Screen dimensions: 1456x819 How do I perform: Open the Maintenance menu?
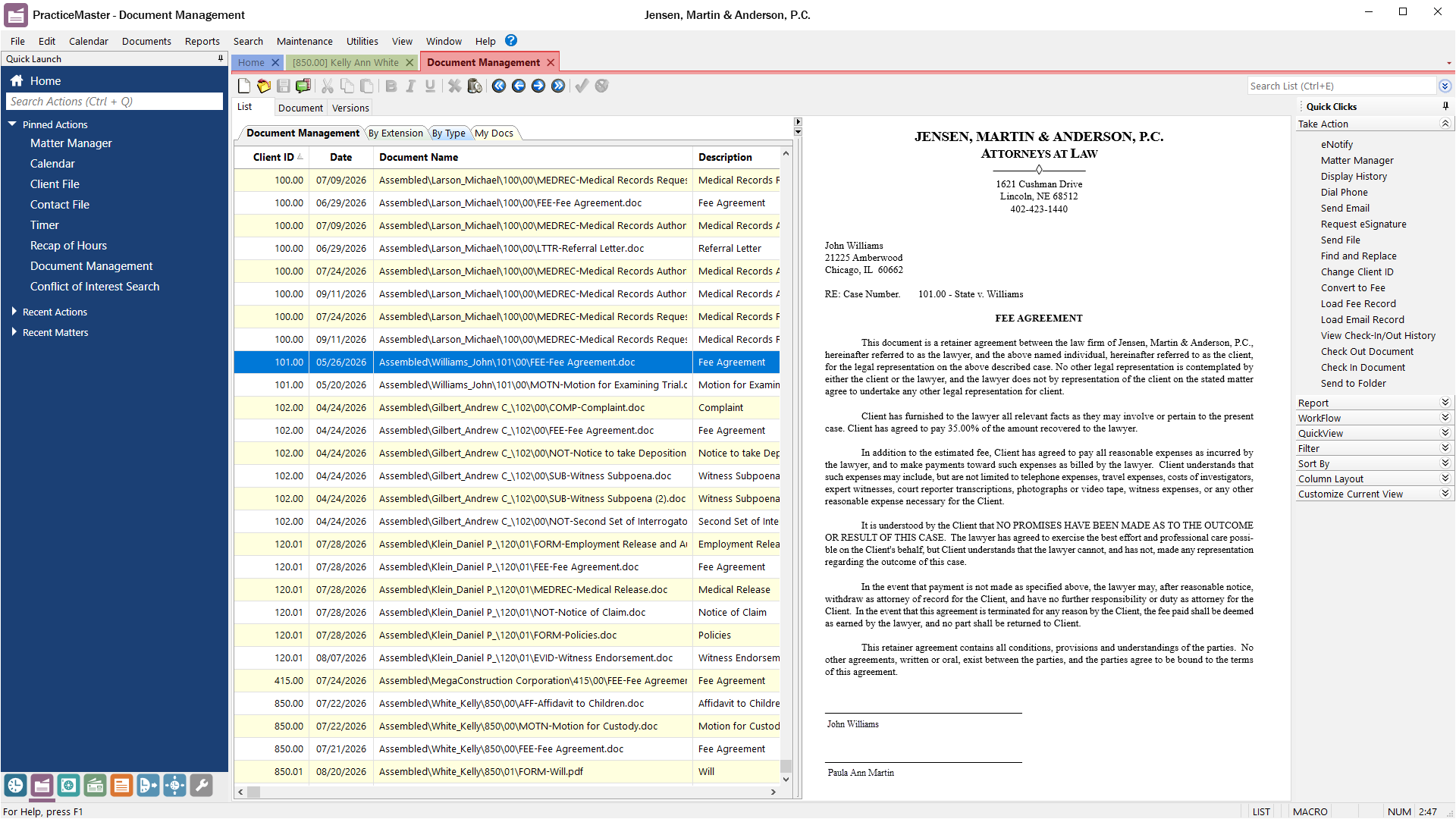coord(304,41)
